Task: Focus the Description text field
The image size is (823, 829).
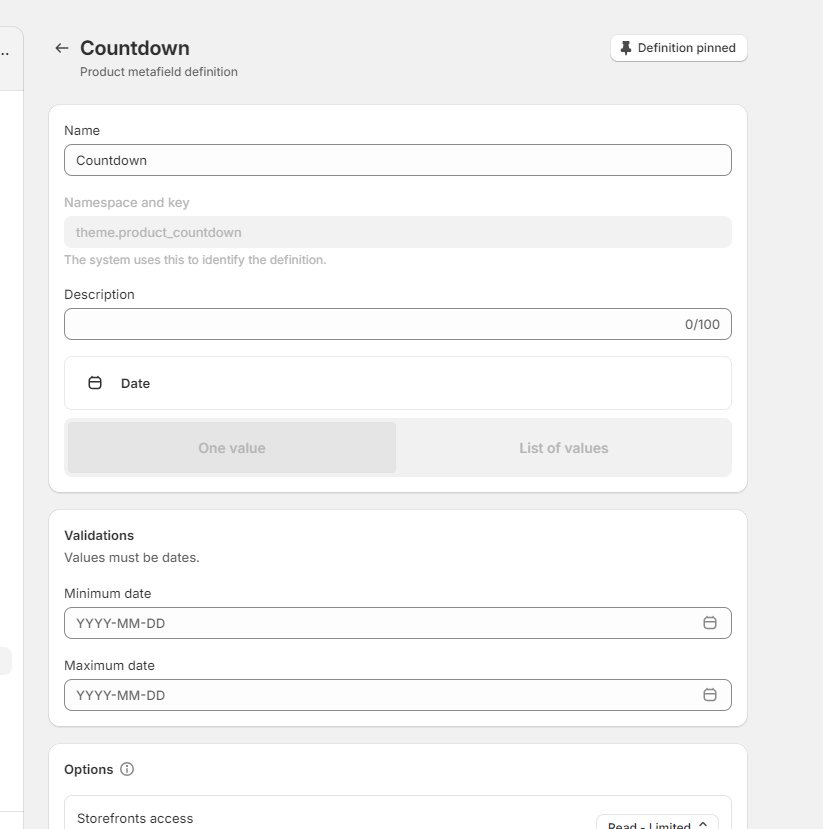Action: 370,324
